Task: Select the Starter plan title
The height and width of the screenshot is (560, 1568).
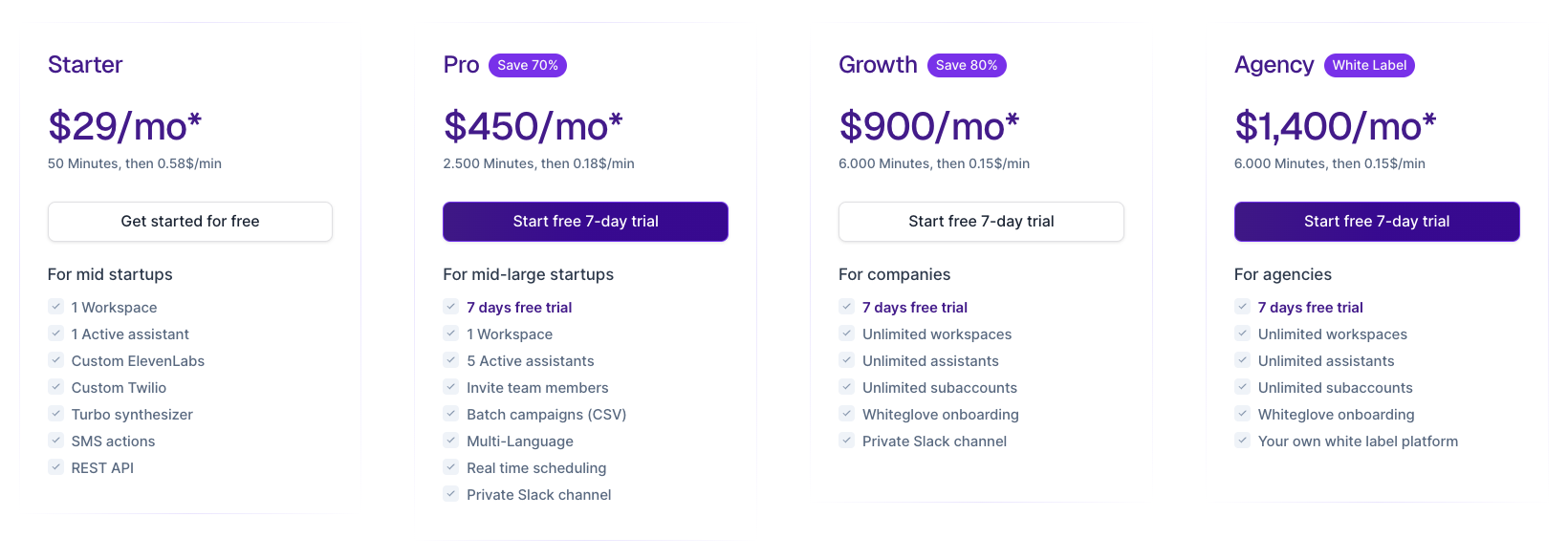Action: (x=85, y=65)
